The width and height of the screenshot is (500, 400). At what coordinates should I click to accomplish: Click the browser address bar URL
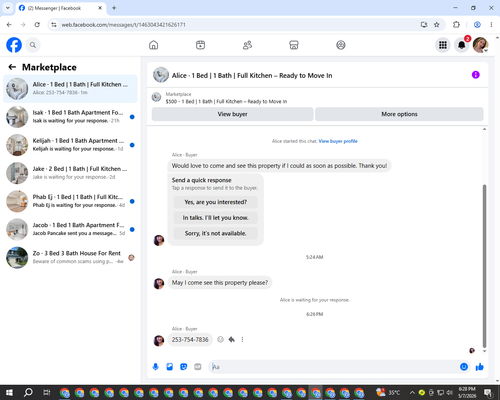click(123, 25)
